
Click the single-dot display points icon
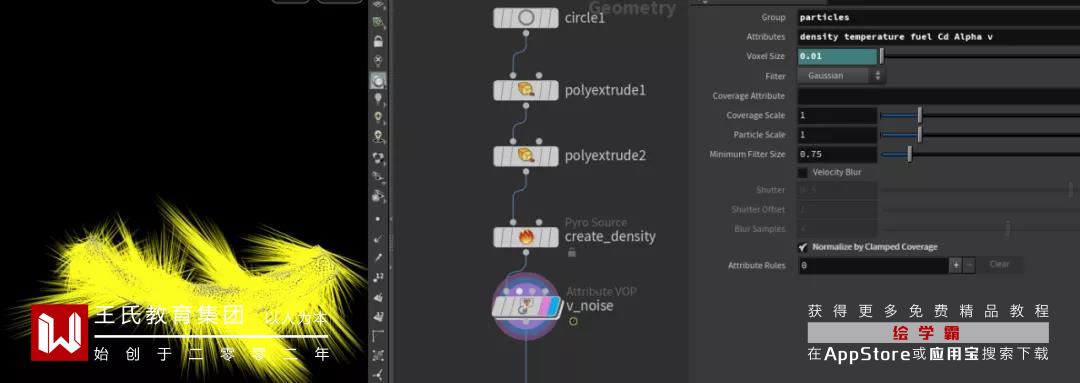pos(378,218)
